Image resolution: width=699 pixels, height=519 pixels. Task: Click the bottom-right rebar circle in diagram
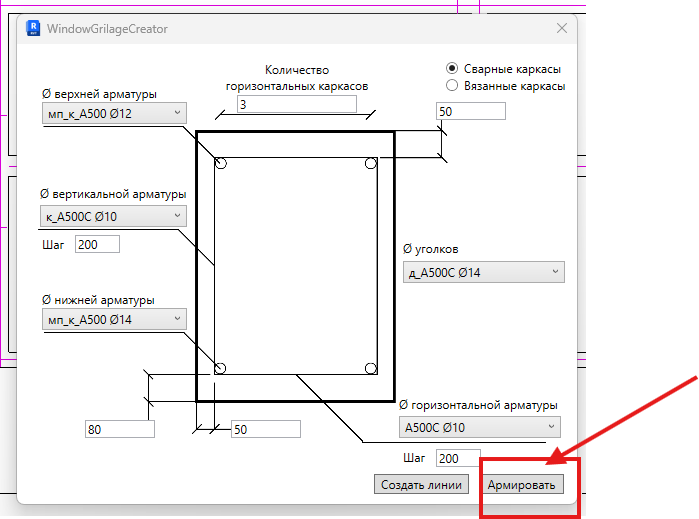click(370, 368)
